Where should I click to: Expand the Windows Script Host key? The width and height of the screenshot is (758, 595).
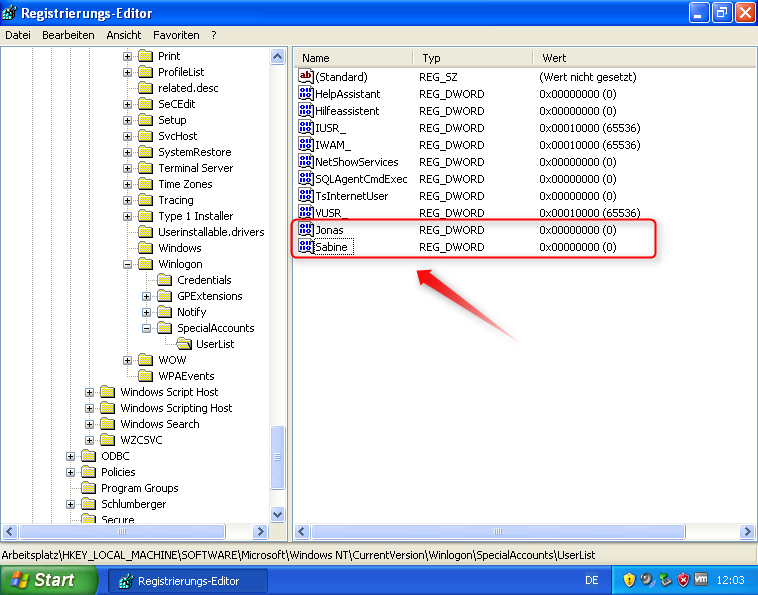point(89,392)
